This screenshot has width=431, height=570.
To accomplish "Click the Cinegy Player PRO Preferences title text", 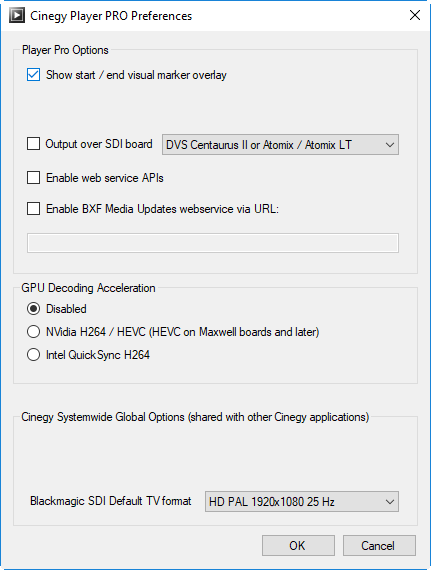I will coord(111,16).
